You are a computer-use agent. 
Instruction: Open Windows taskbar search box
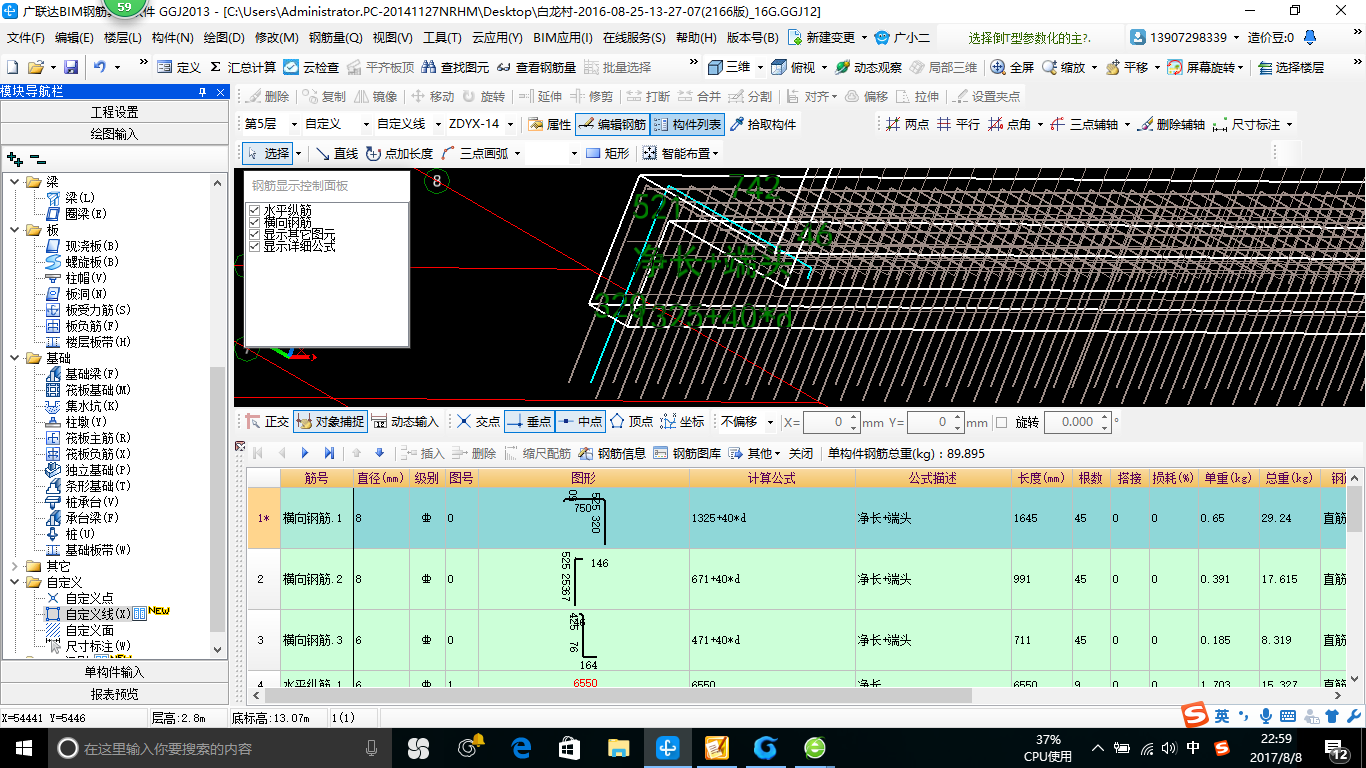pyautogui.click(x=219, y=748)
